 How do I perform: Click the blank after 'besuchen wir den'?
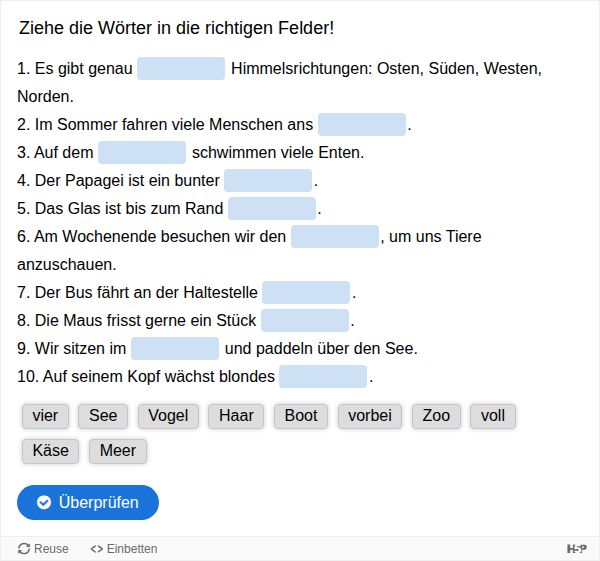[335, 237]
